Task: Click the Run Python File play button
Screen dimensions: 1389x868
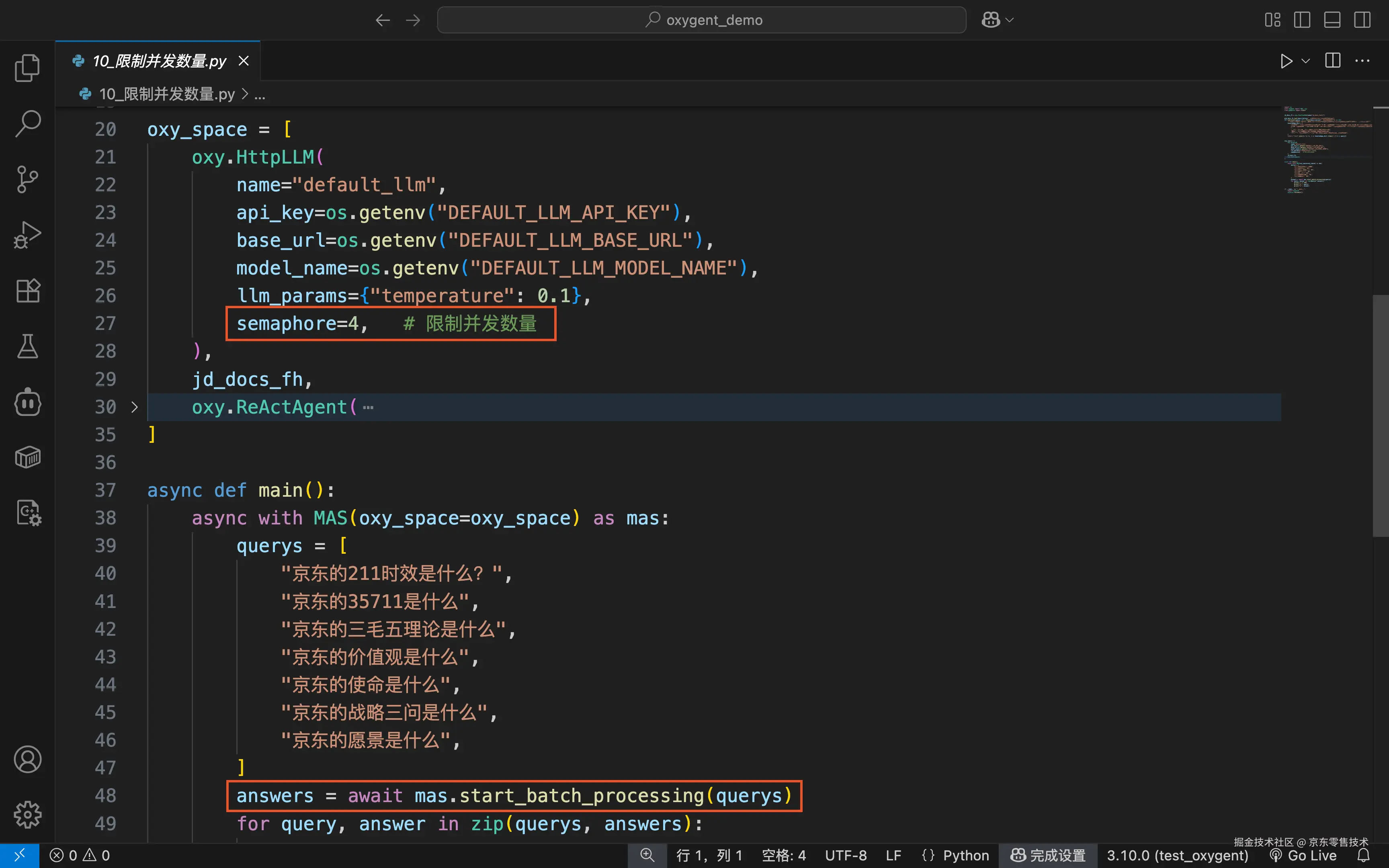Action: point(1286,61)
